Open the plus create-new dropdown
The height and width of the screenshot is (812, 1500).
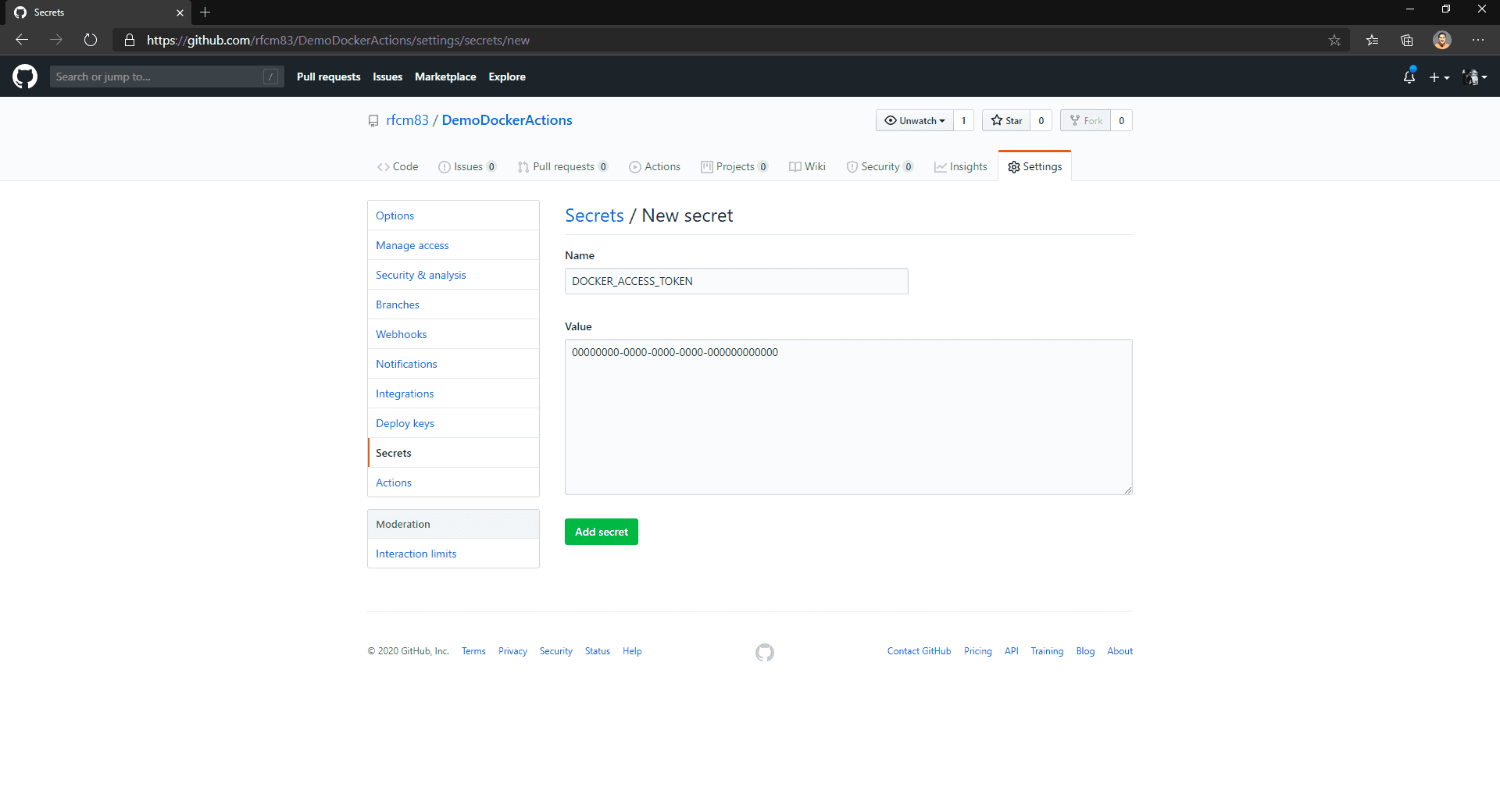1439,77
